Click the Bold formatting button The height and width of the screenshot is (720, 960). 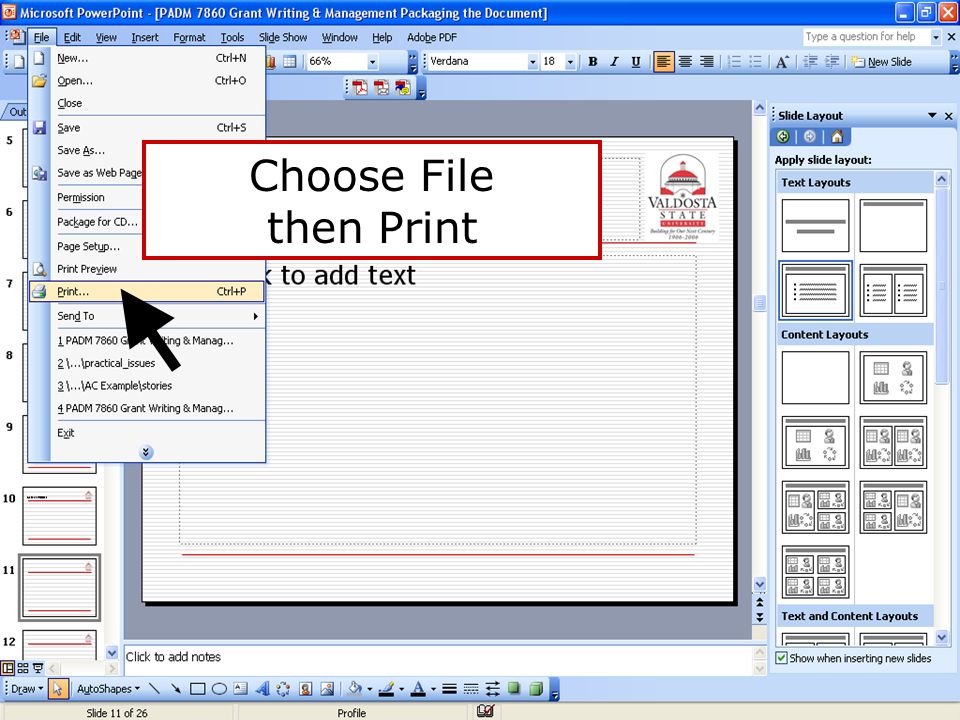click(x=593, y=62)
